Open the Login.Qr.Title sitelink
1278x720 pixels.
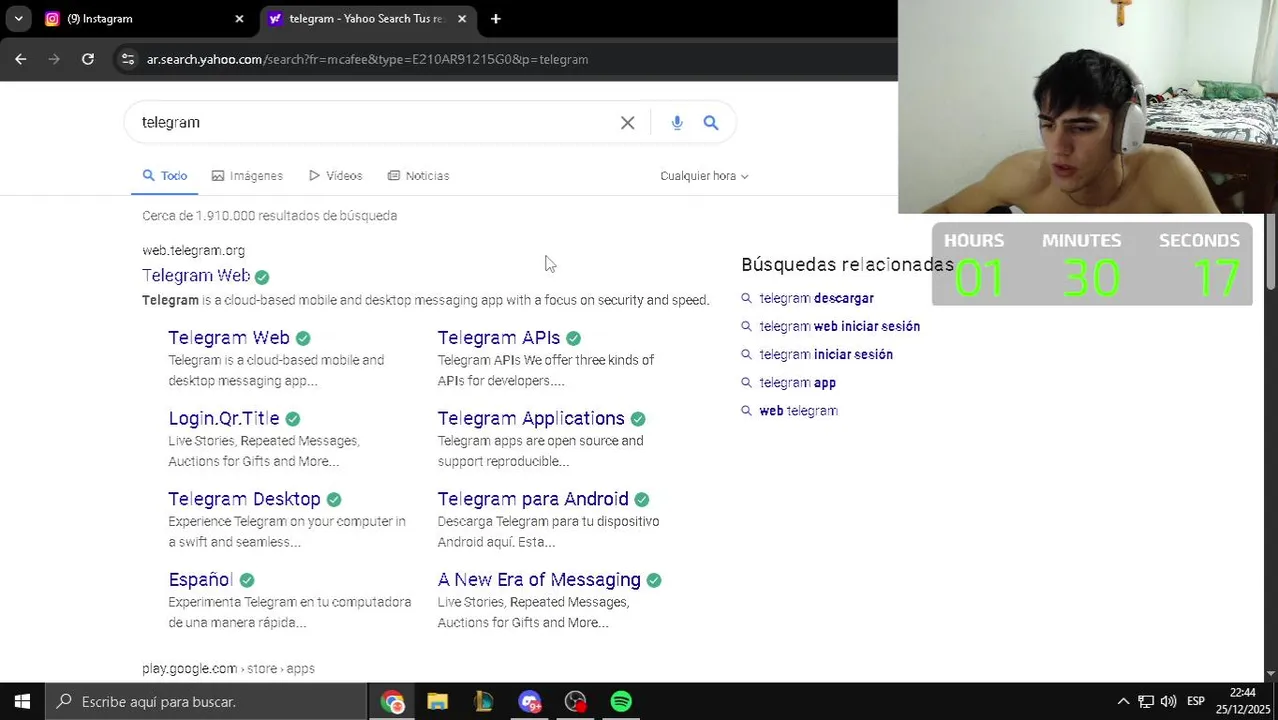pos(224,418)
